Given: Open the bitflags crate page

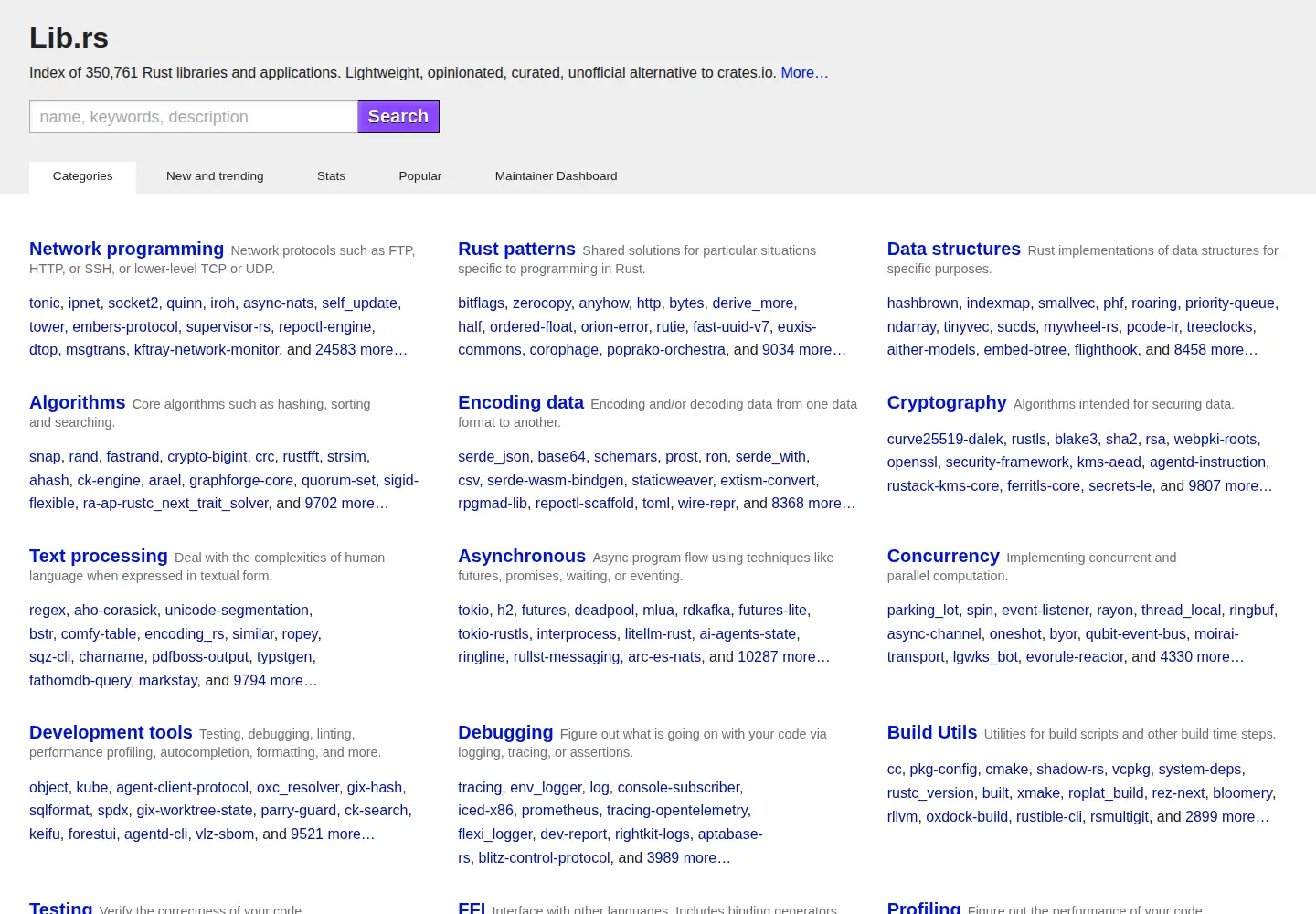Looking at the screenshot, I should (x=482, y=303).
